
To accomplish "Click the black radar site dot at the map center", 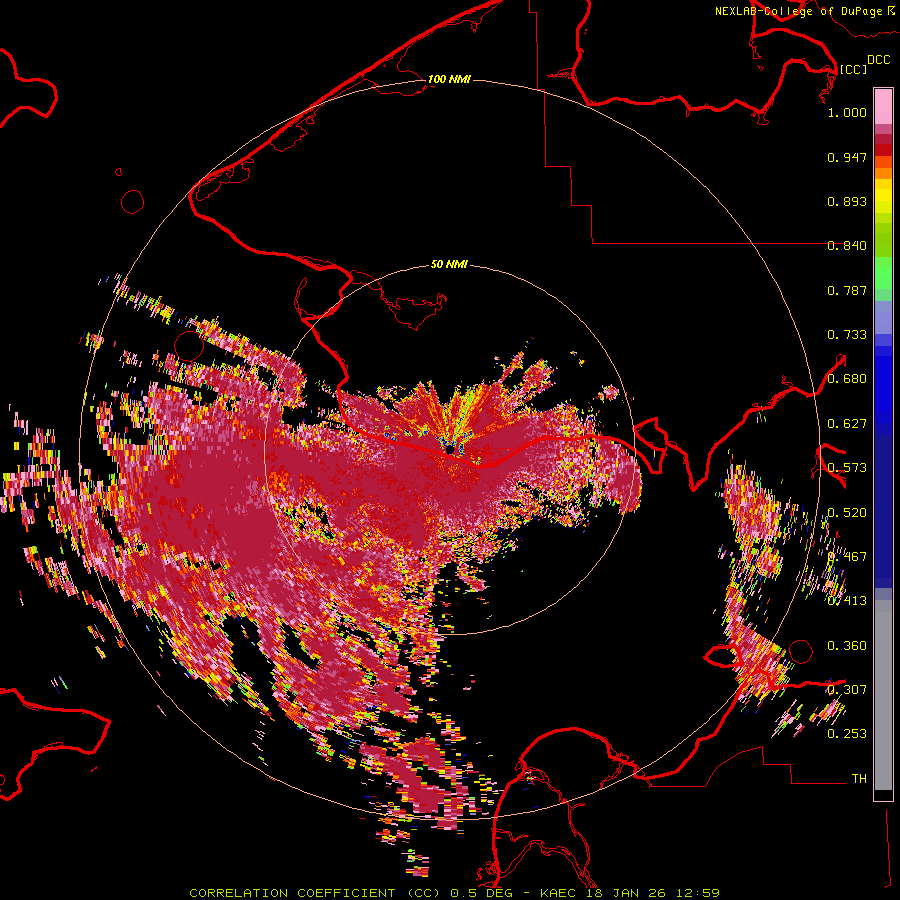I will [x=450, y=449].
